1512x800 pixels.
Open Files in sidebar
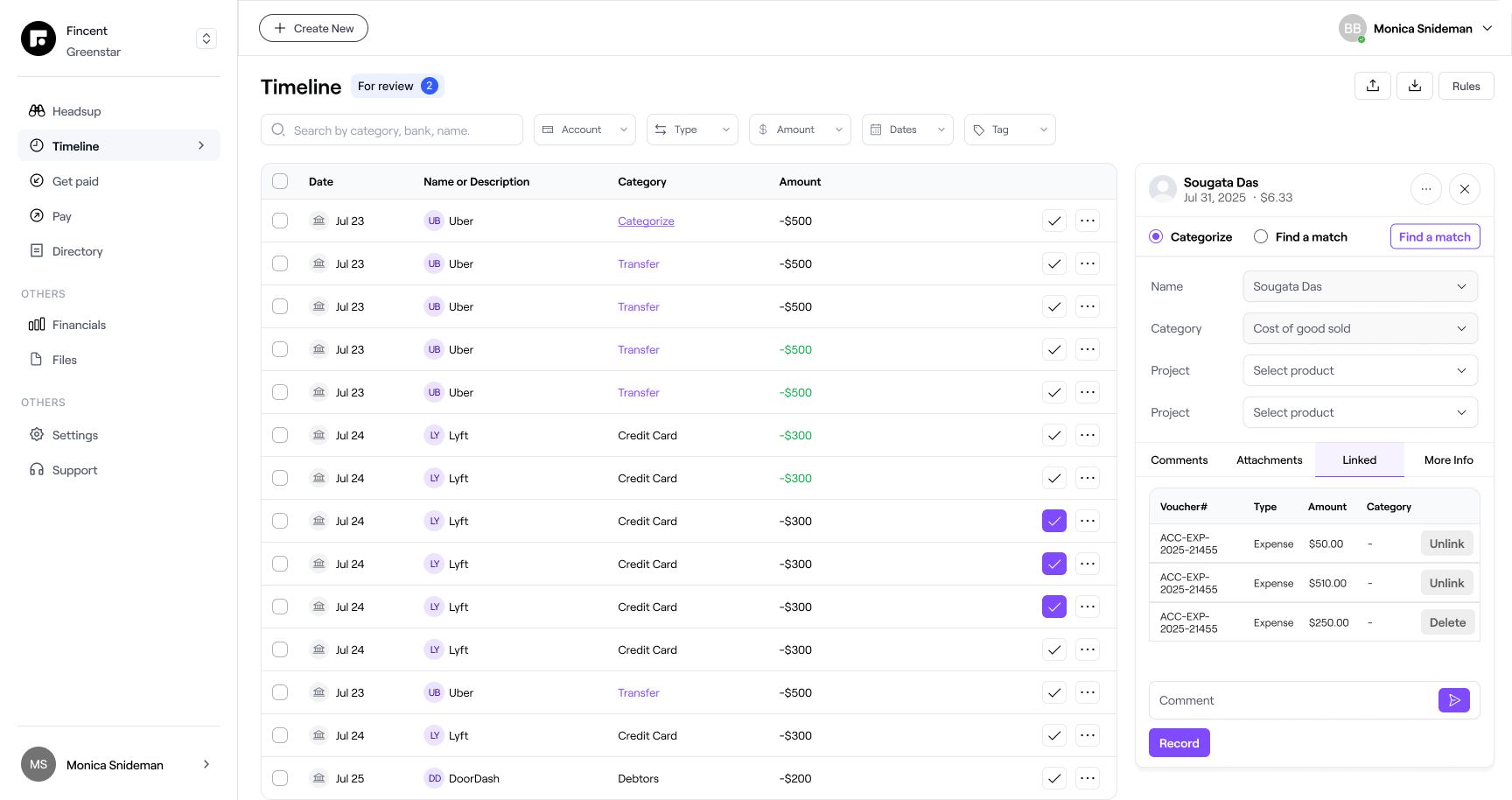(119, 360)
